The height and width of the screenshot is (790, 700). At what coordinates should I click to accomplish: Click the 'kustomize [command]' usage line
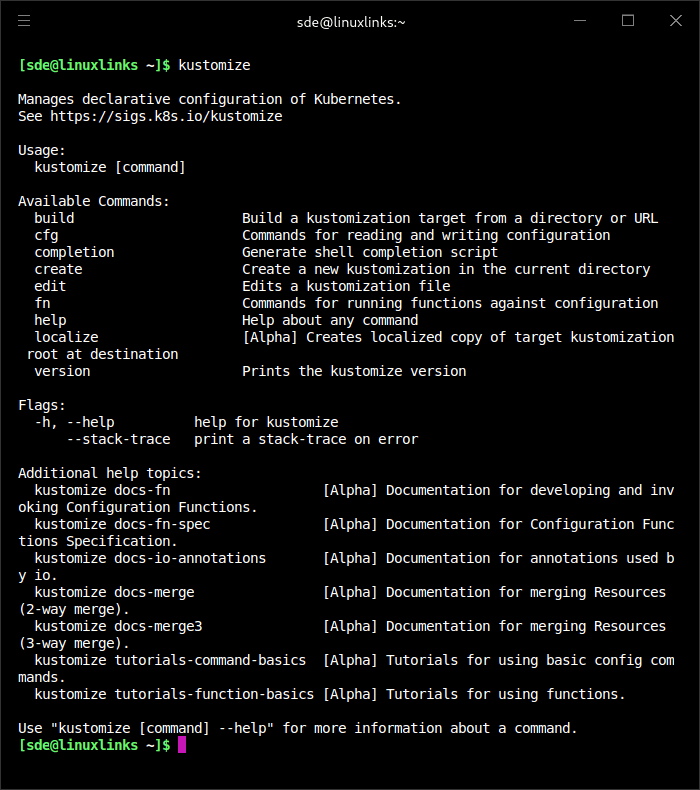pyautogui.click(x=110, y=167)
